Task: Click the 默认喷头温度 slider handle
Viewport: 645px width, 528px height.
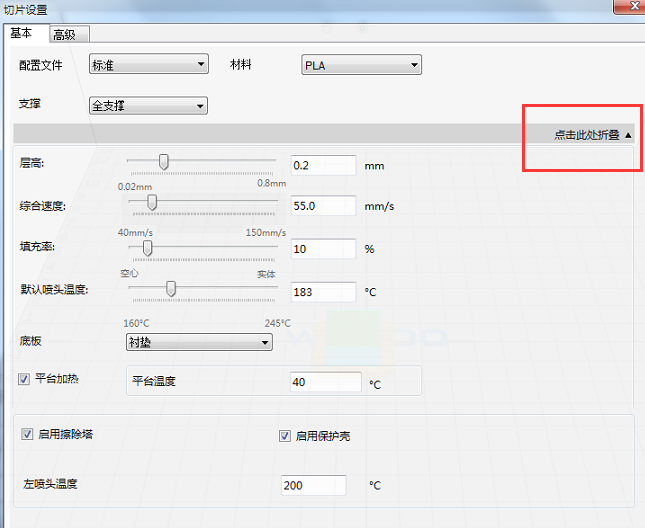Action: (x=171, y=289)
